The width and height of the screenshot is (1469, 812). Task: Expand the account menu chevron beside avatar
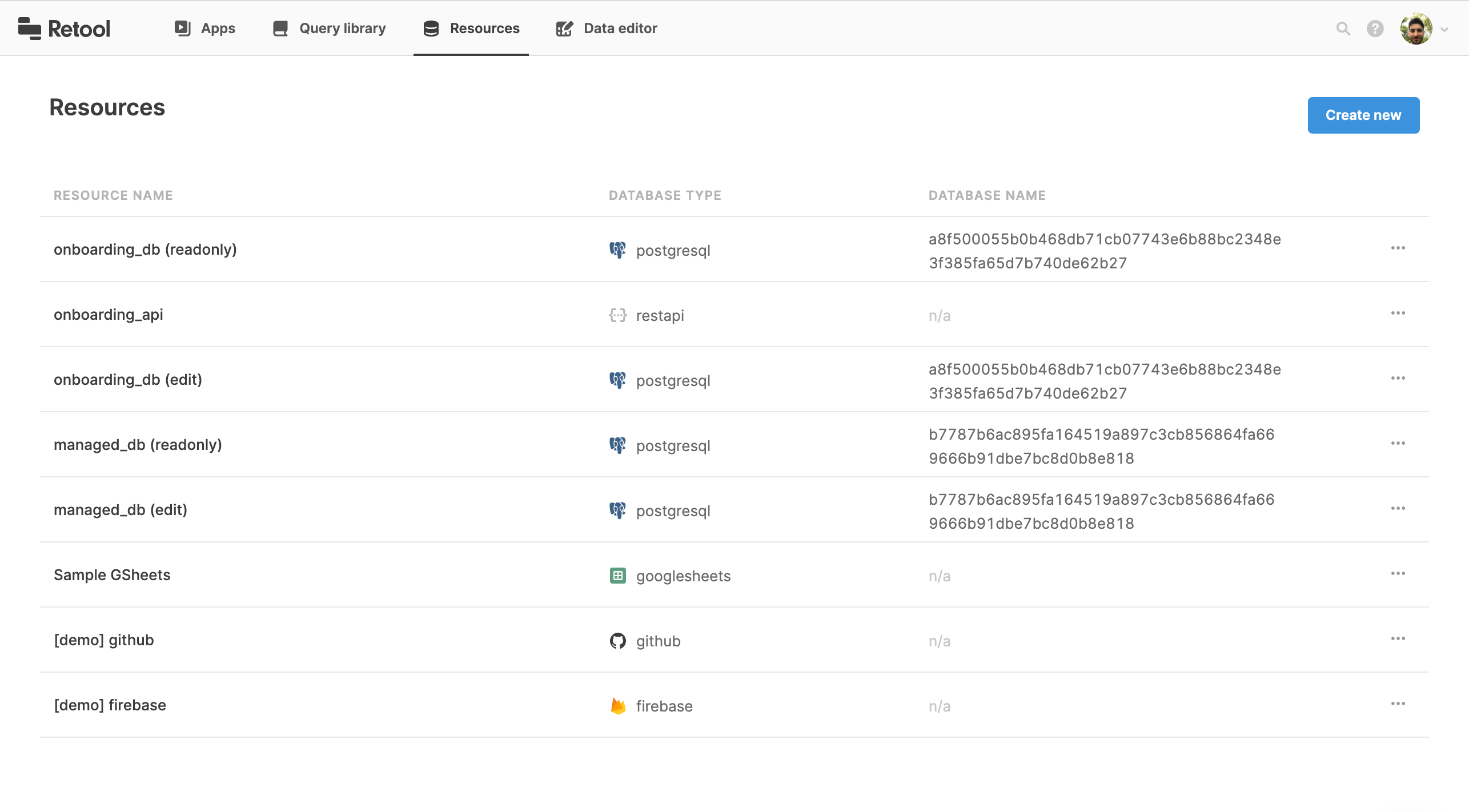1445,30
